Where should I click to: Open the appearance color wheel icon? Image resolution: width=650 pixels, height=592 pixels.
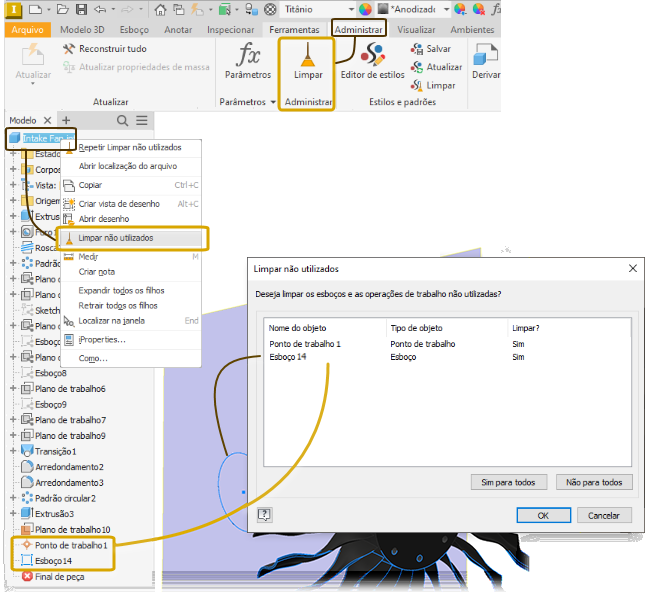[365, 9]
